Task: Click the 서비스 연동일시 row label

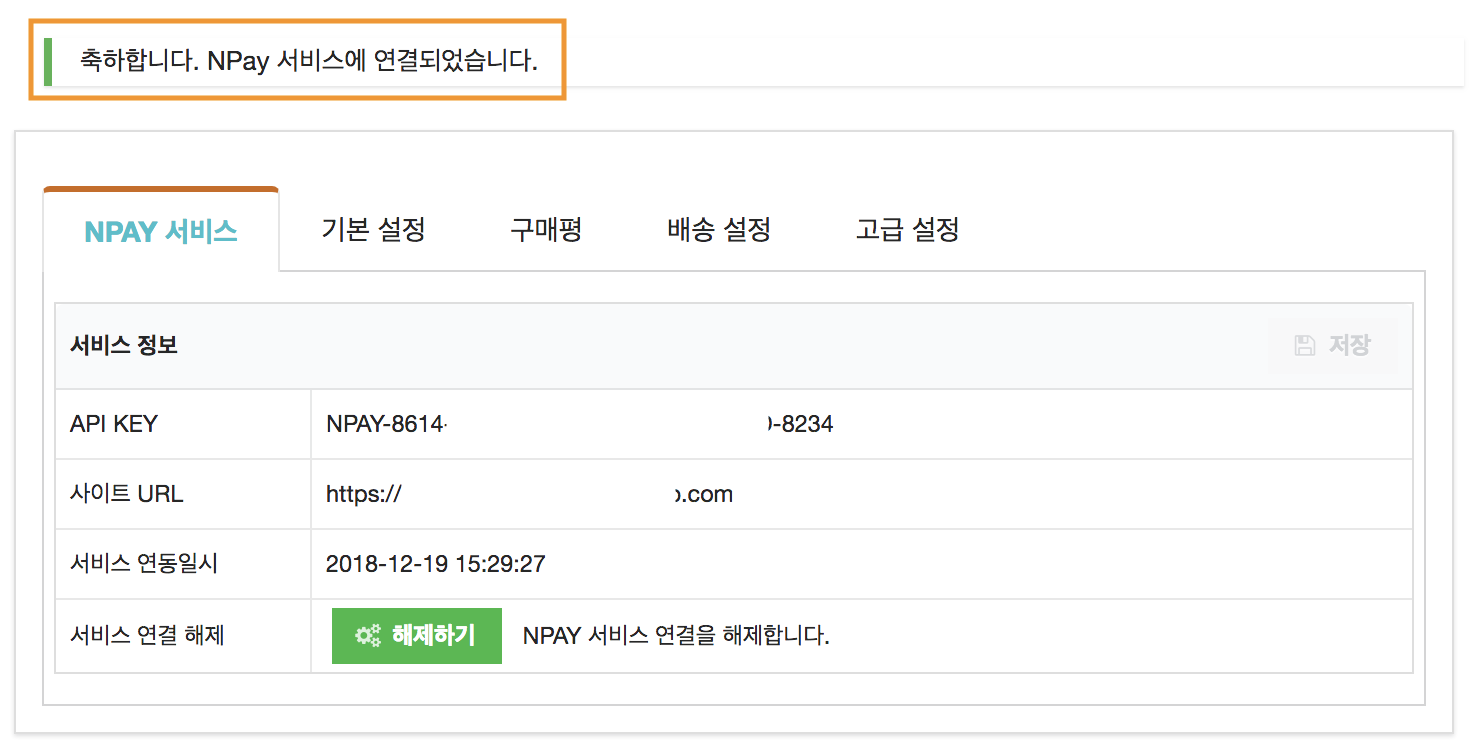Action: [x=144, y=564]
